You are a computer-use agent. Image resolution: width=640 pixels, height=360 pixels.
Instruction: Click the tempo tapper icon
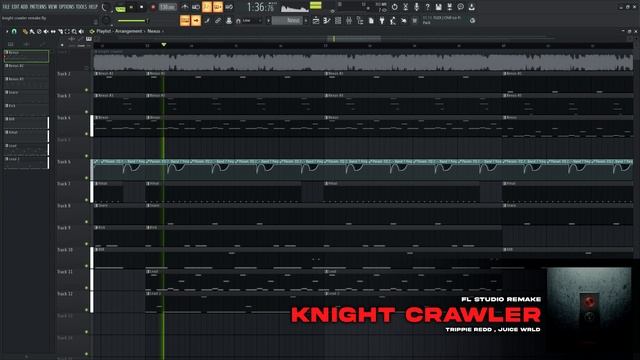[393, 20]
